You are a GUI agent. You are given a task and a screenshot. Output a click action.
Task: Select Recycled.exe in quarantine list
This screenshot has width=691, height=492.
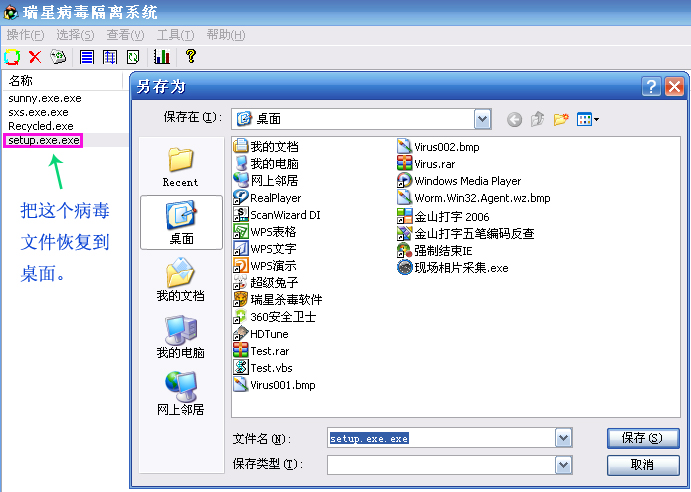click(41, 126)
